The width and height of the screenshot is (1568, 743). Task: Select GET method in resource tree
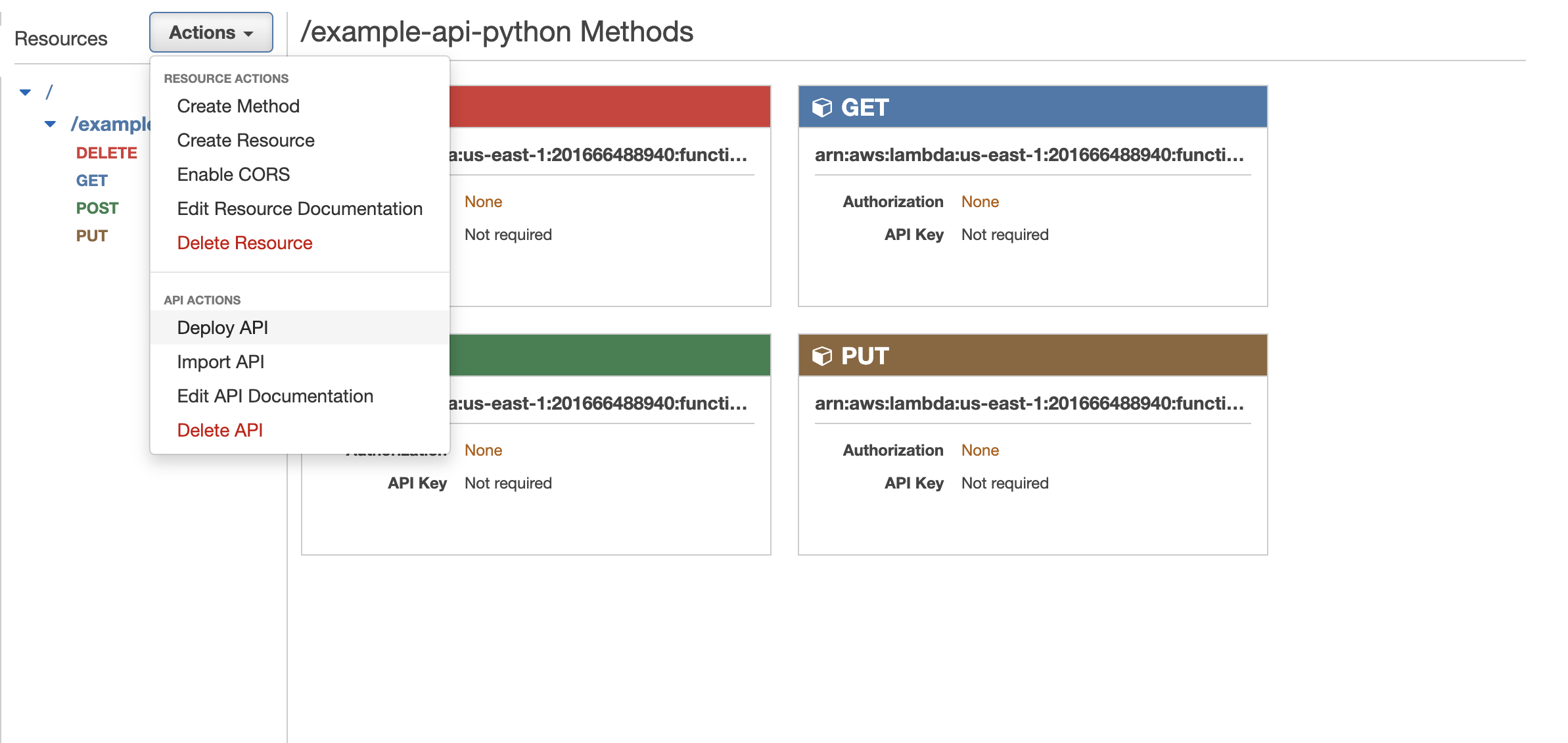[x=91, y=180]
